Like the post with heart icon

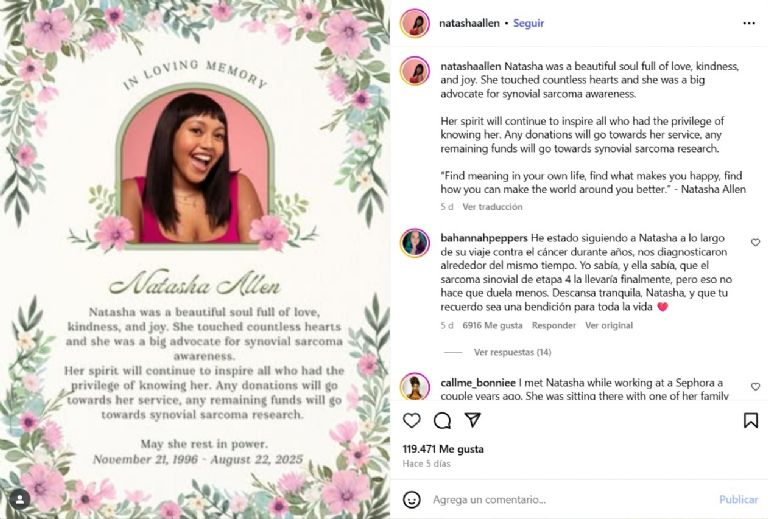(411, 420)
